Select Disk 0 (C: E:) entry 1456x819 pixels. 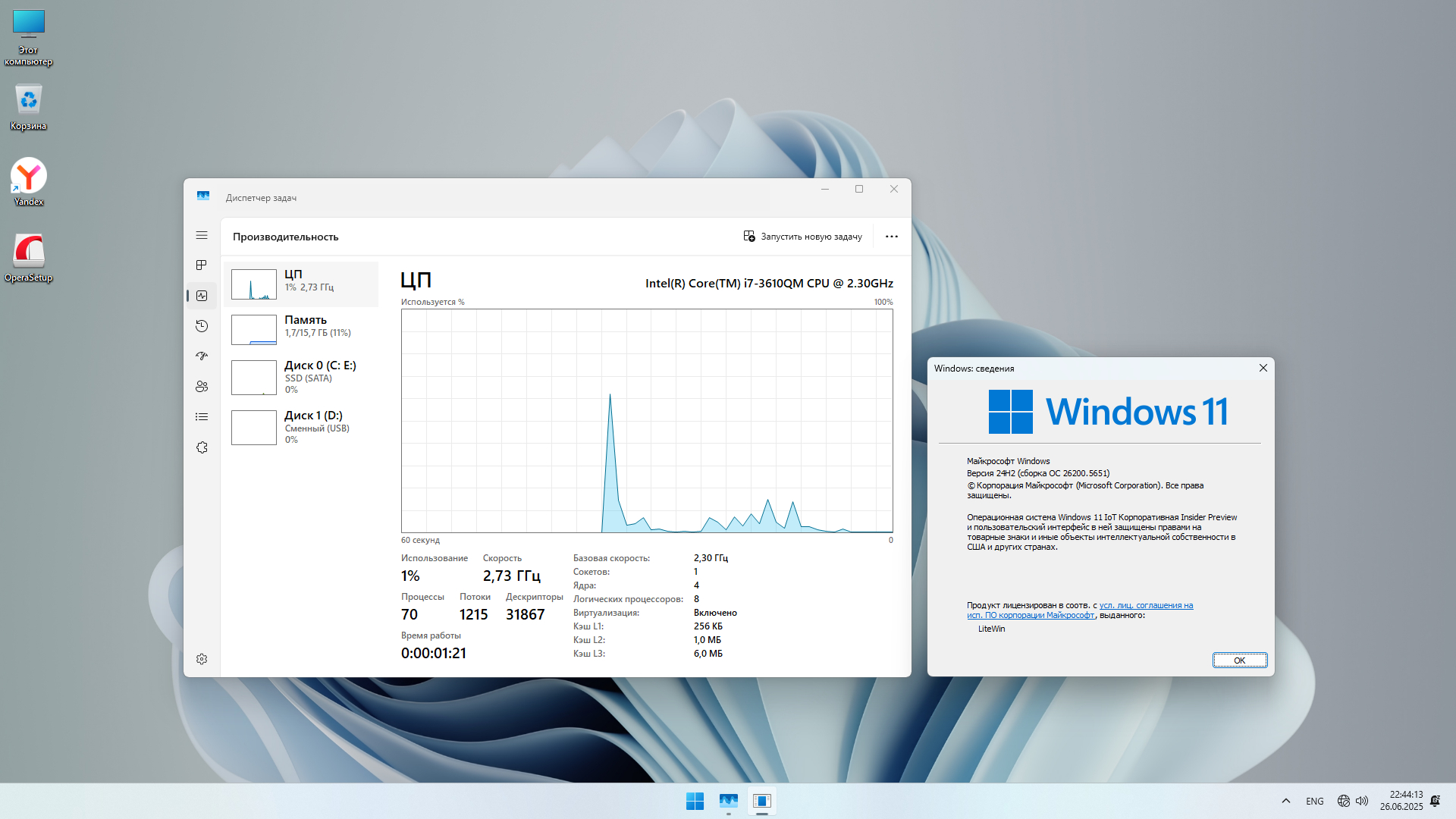[x=301, y=377]
